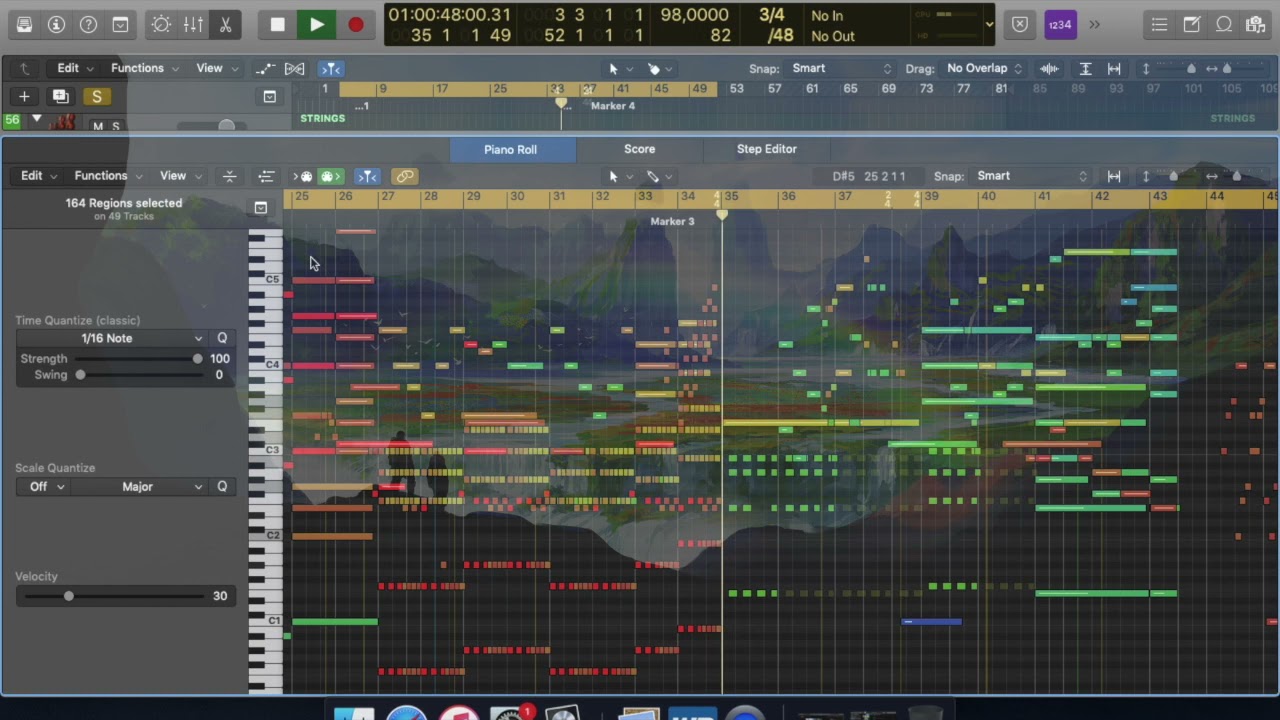
Task: Open Time Quantize 1/16 Note dropdown
Action: pos(111,338)
